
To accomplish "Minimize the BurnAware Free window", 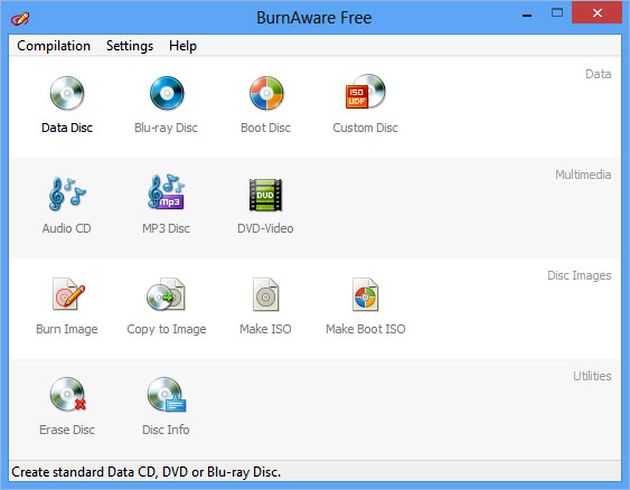I will click(x=528, y=14).
